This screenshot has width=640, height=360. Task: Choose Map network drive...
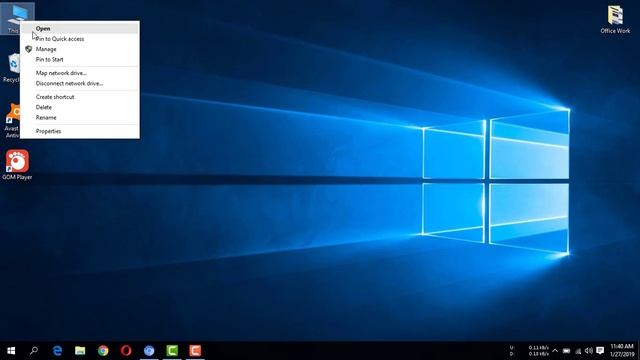point(80,73)
